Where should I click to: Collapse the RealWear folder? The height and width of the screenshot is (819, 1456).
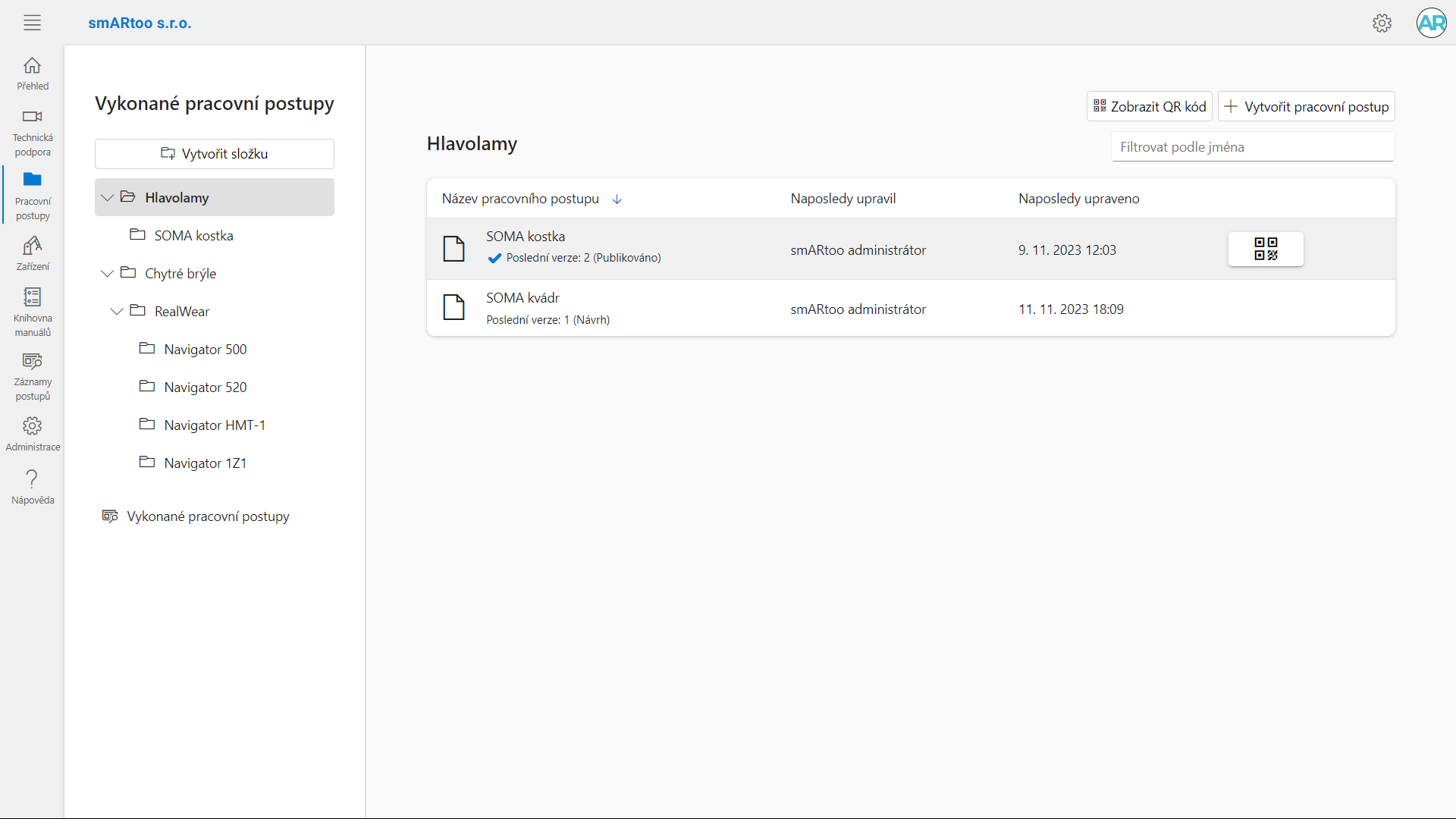(x=117, y=312)
